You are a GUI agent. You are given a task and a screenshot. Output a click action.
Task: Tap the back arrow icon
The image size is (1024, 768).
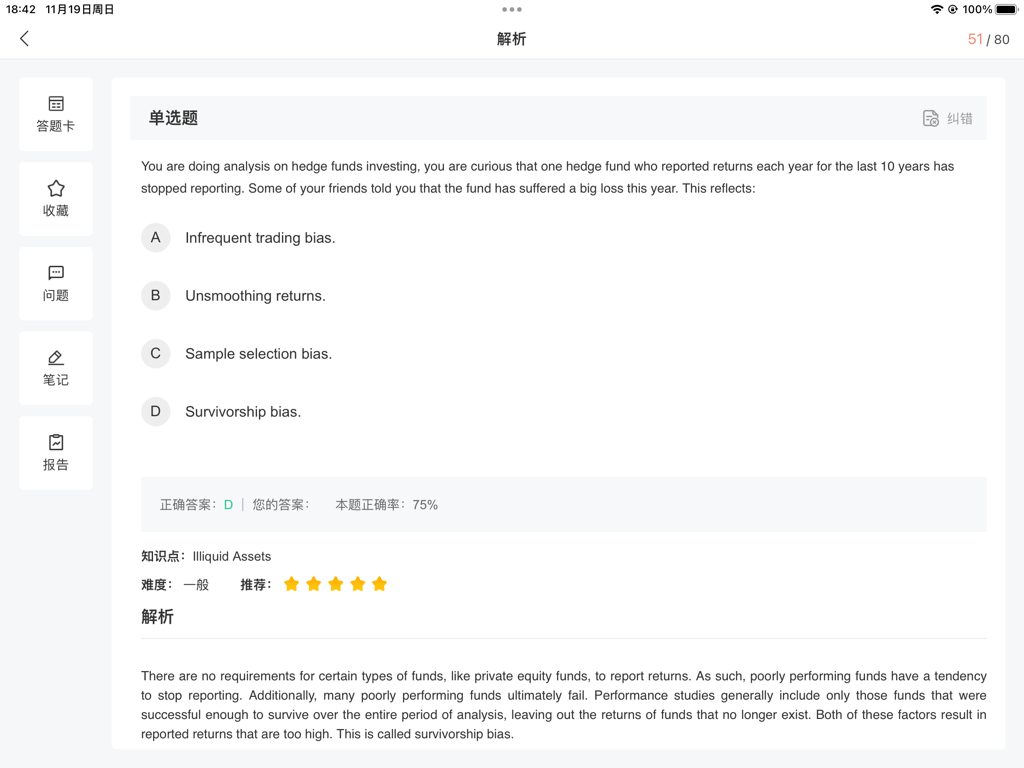25,39
